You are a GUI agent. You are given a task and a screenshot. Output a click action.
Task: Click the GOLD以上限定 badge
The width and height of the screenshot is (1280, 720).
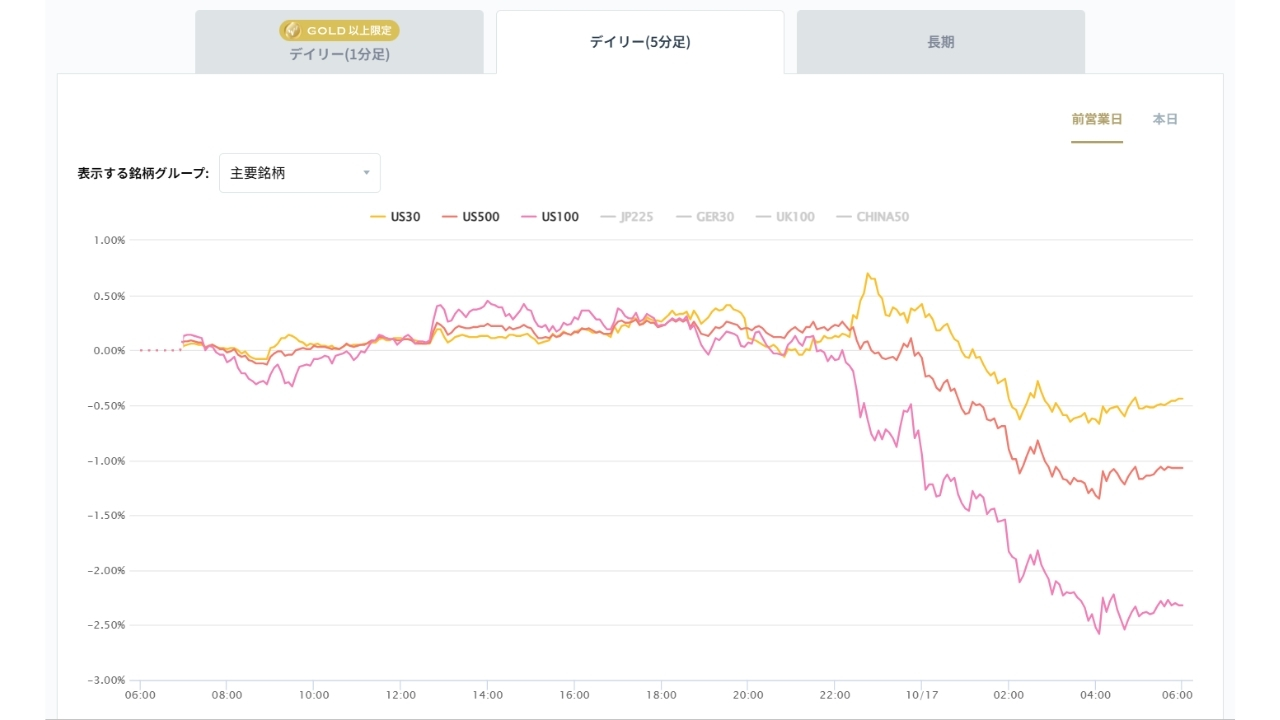[339, 31]
